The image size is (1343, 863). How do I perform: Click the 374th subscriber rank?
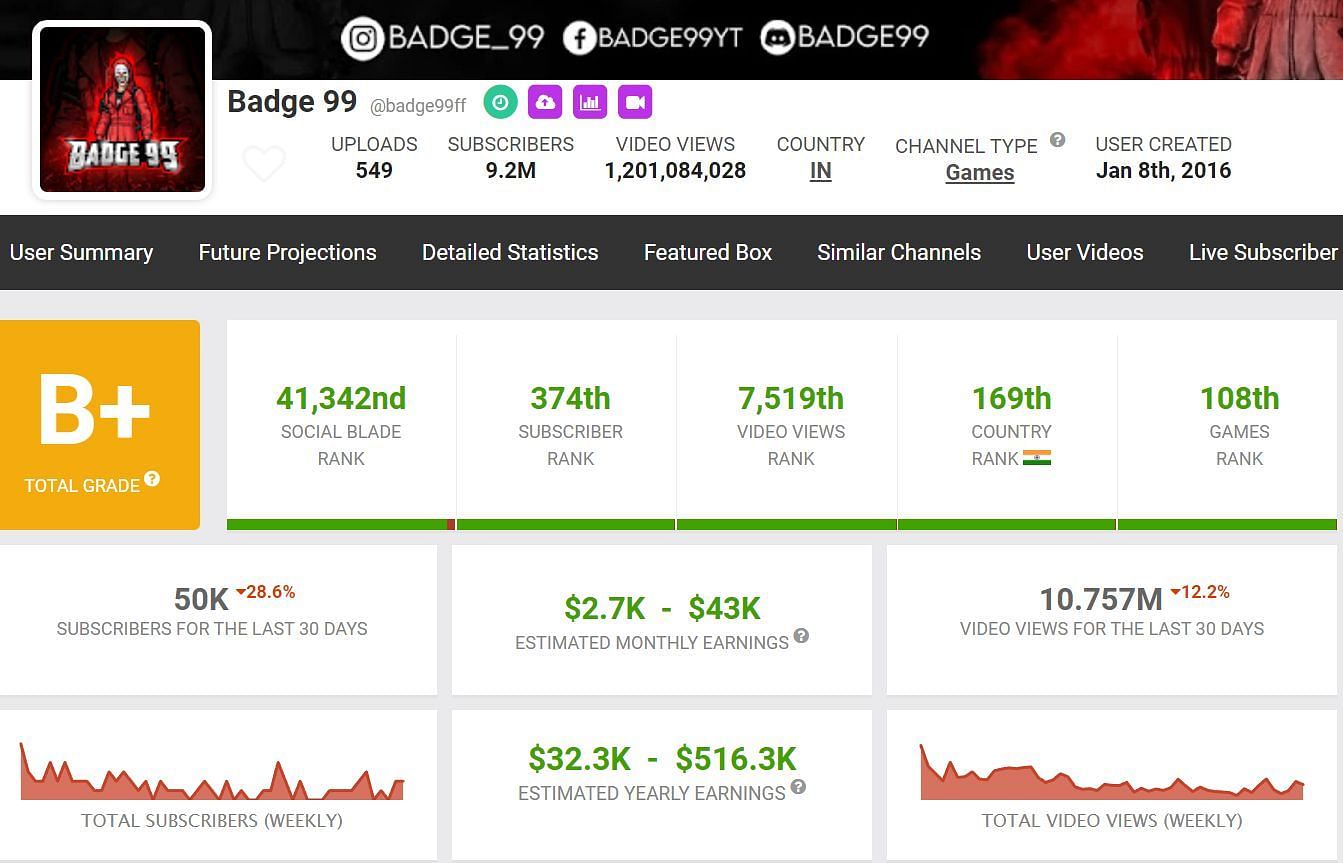coord(570,399)
